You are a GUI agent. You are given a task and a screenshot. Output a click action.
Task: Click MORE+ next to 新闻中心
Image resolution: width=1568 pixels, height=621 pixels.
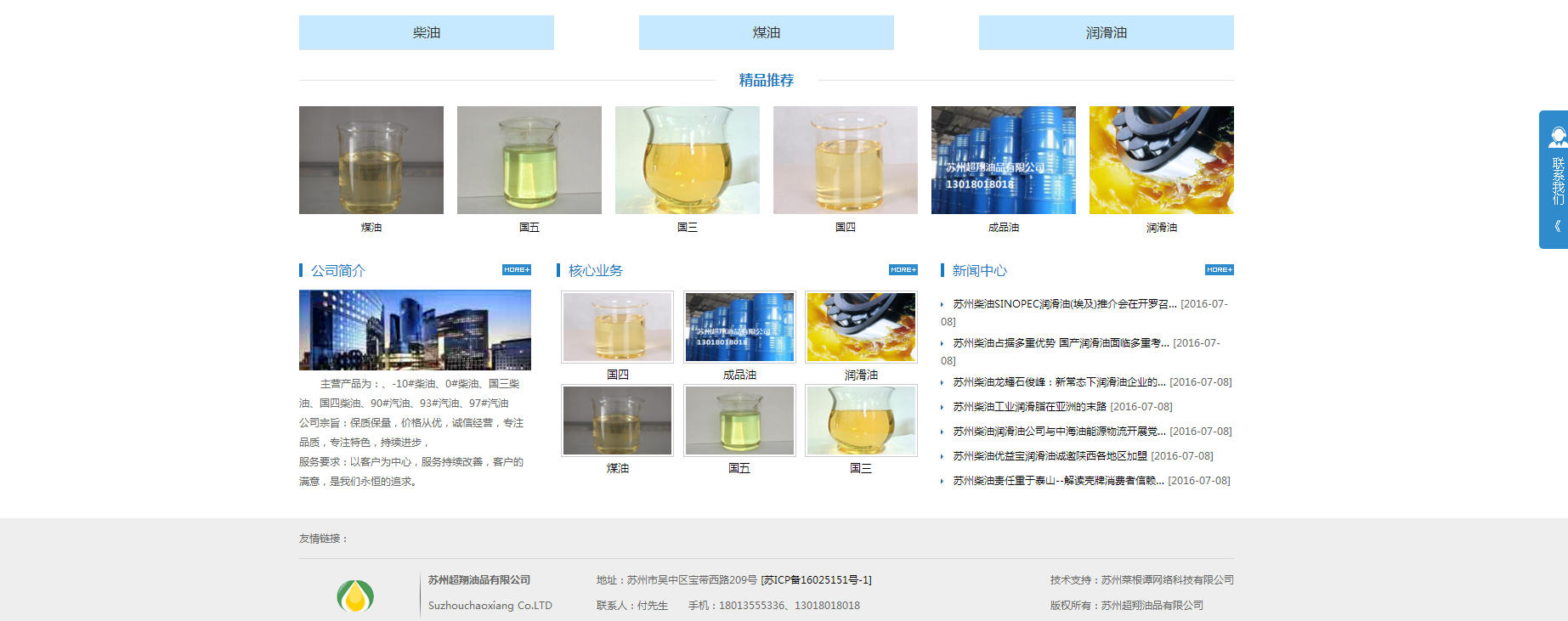(x=1220, y=270)
